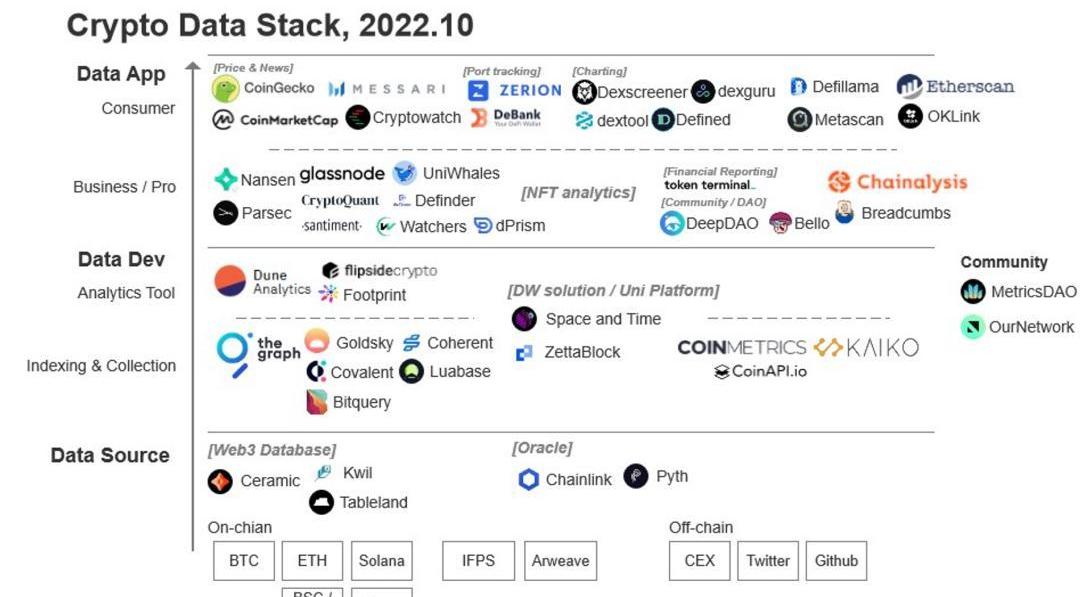1080x597 pixels.
Task: Click the Chainlink blue hexagon icon
Action: click(529, 480)
